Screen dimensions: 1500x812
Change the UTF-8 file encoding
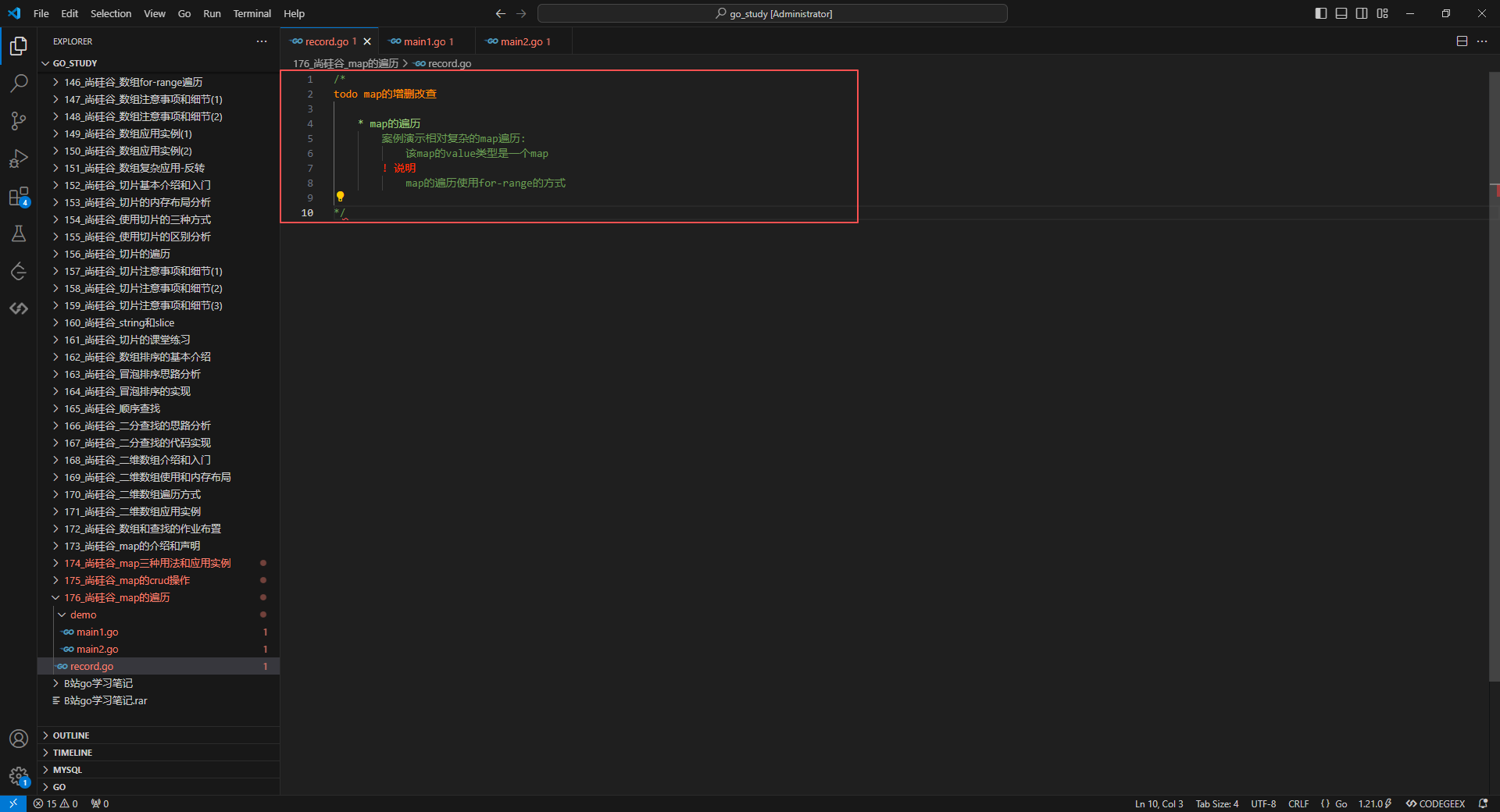[1263, 803]
